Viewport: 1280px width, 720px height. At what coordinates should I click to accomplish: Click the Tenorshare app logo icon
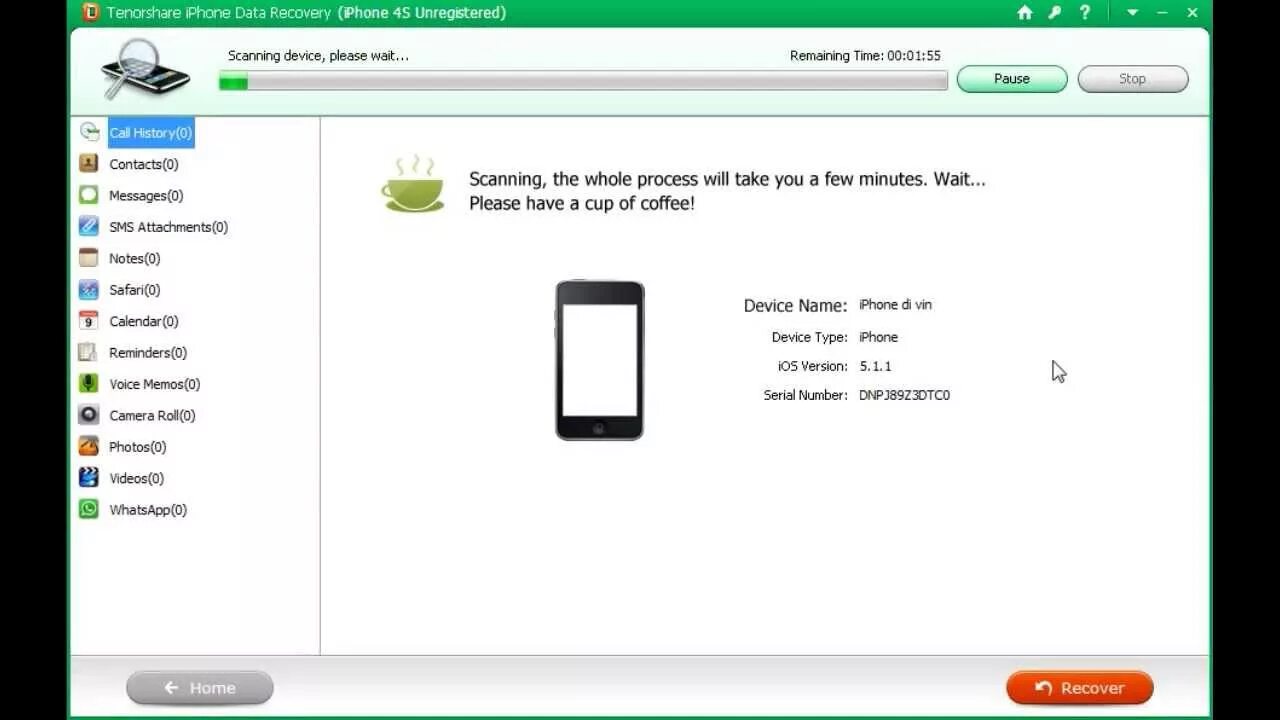pos(91,13)
